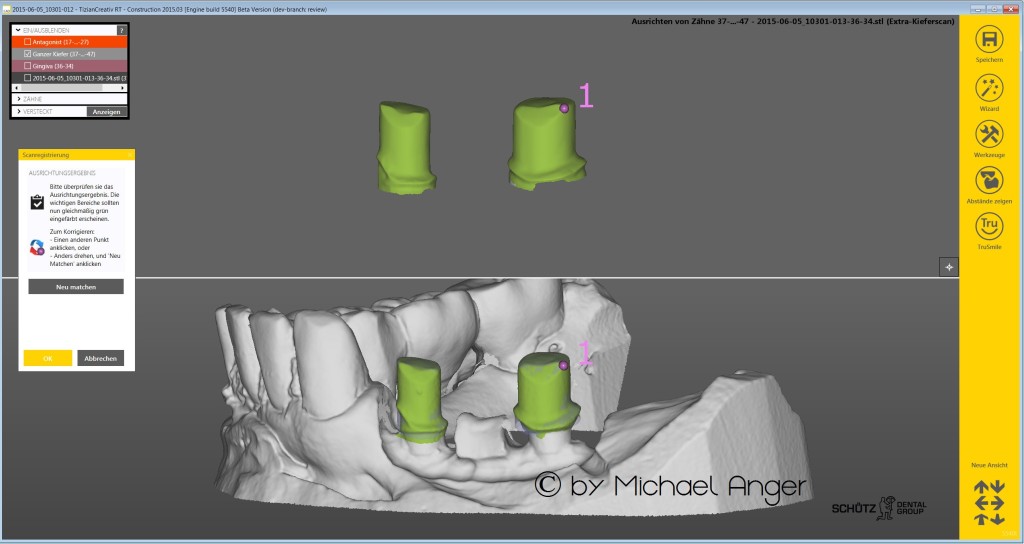Click the Neue Ansicht label
This screenshot has width=1024, height=544.
(989, 465)
